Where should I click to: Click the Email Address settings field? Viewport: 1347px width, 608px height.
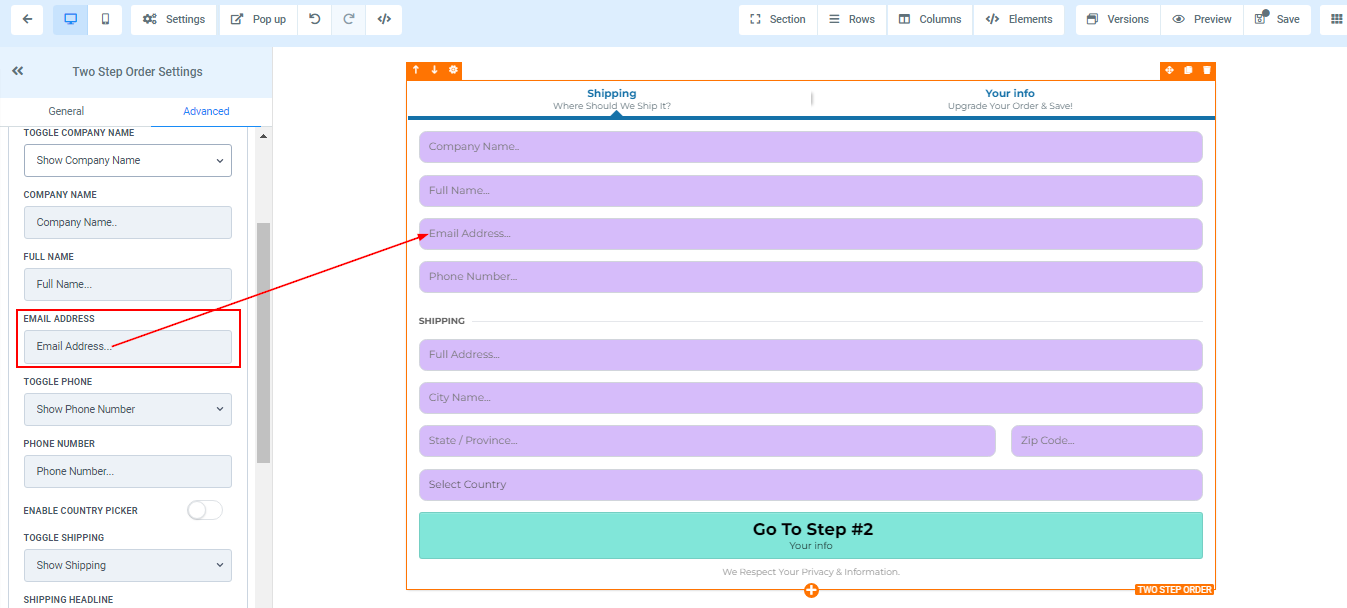(128, 346)
